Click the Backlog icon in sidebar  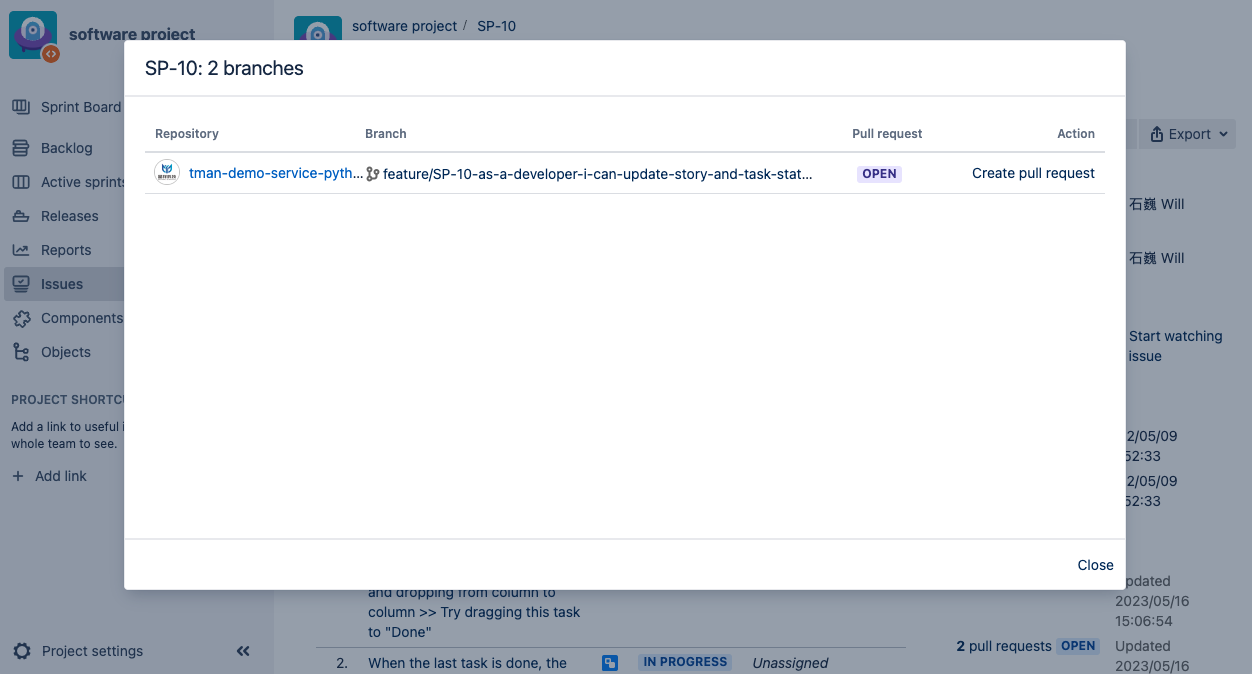(x=20, y=148)
